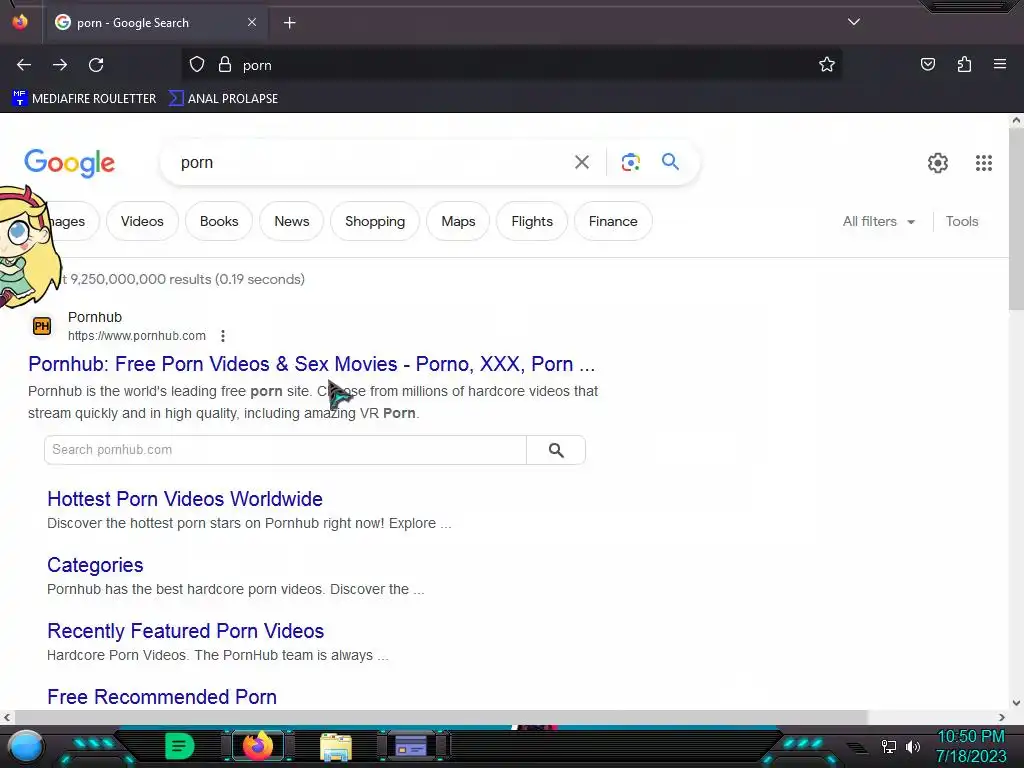Open the MEDIAFIRE ROULETTER bookmark
Screen dimensions: 1024x768
(x=84, y=99)
